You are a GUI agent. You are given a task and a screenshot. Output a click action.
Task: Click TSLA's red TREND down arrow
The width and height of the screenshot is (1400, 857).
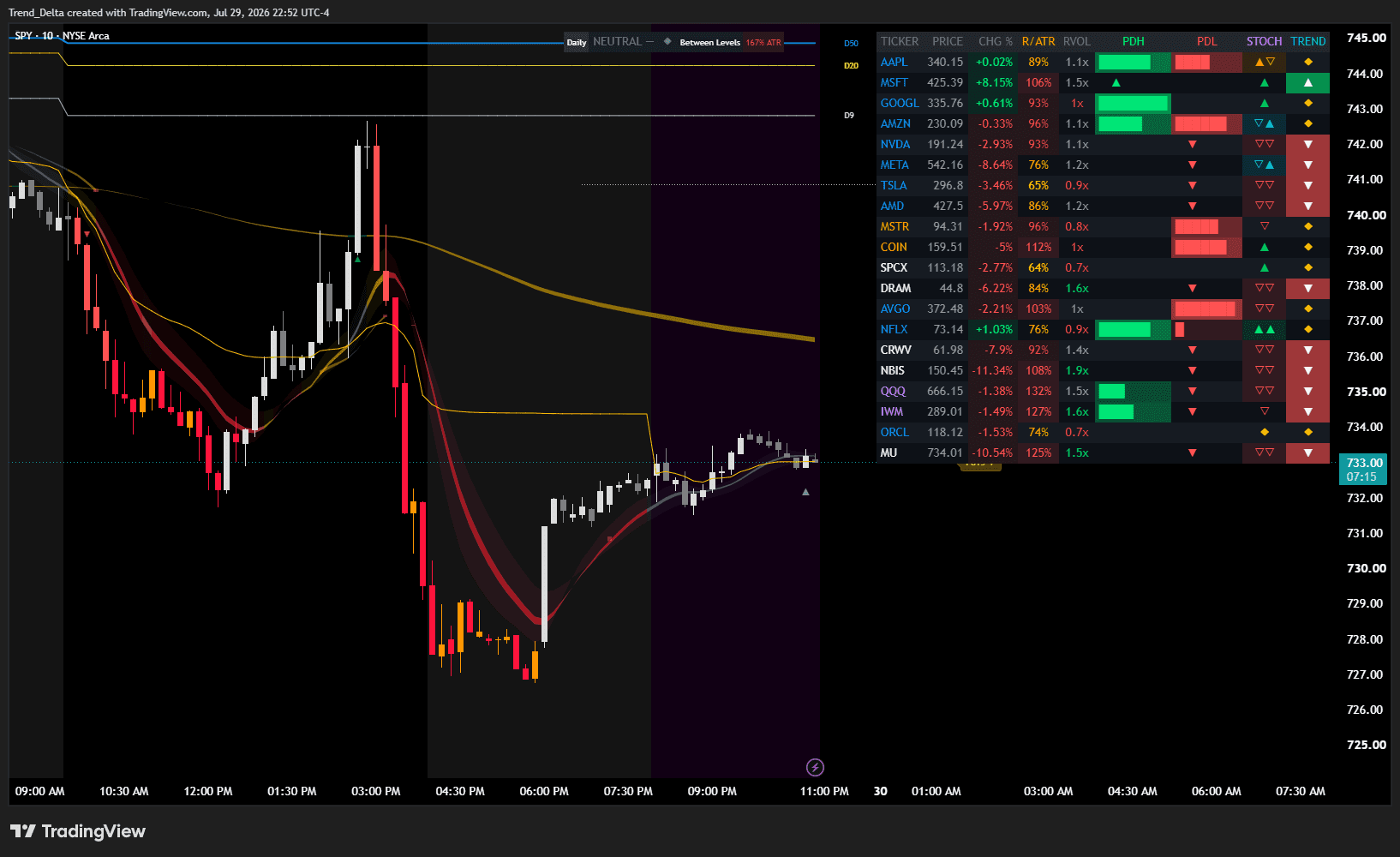[1307, 186]
